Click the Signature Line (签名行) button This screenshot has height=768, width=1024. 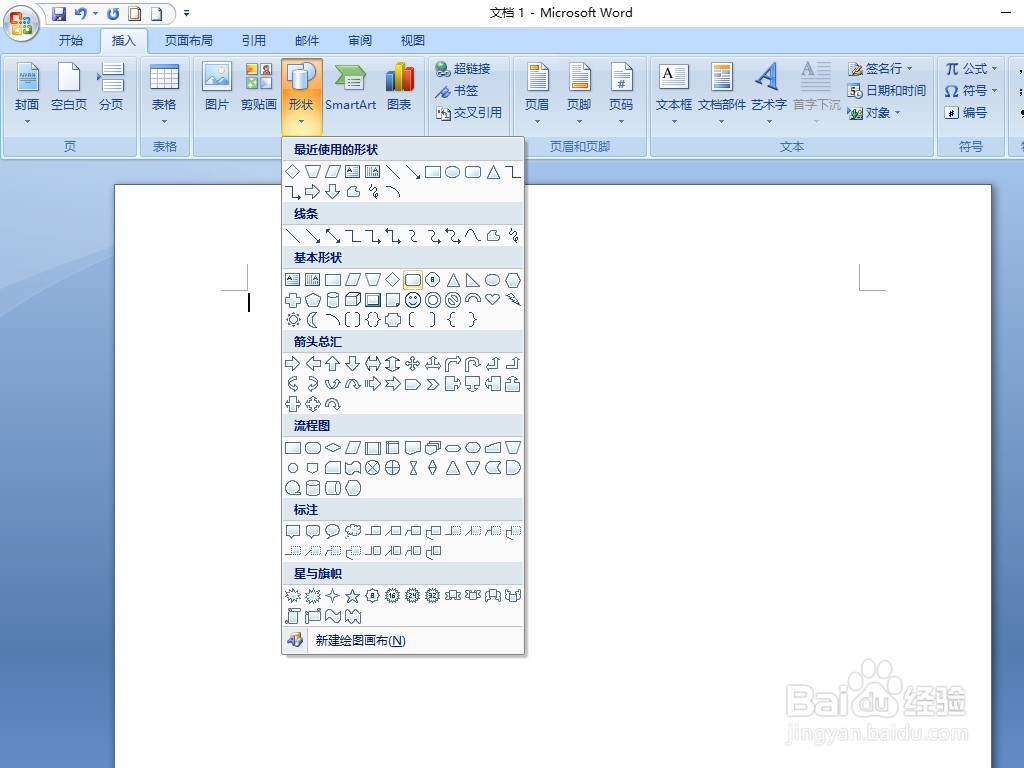click(880, 69)
